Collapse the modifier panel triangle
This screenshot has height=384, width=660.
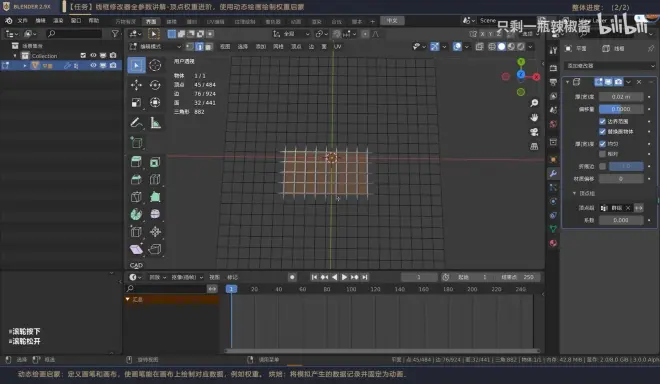567,82
